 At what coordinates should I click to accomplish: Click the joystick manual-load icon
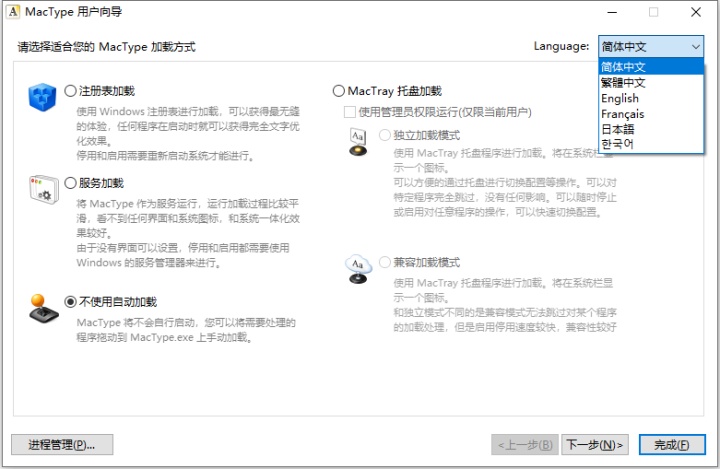click(x=43, y=308)
